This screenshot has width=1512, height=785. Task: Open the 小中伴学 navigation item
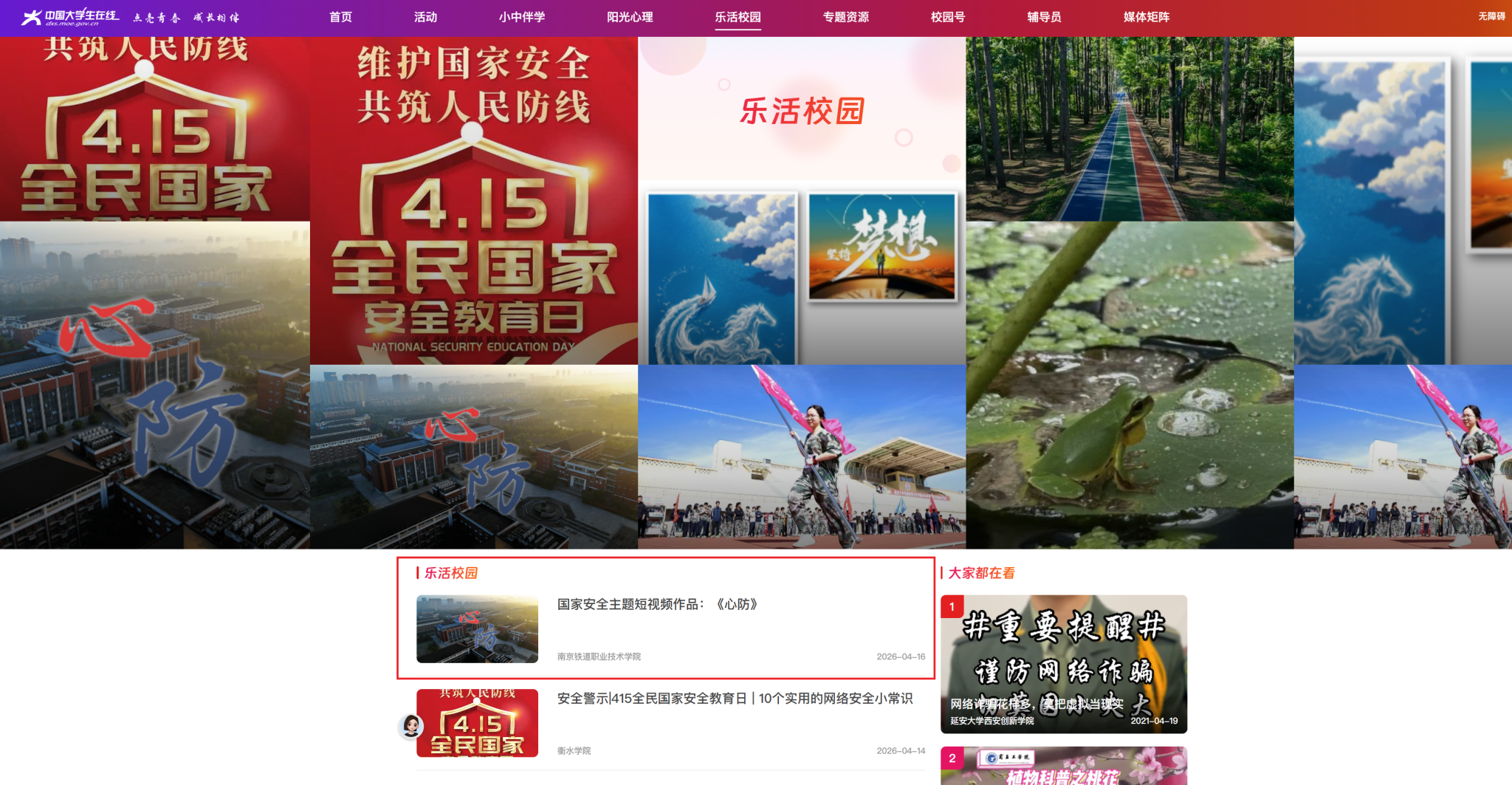(521, 17)
